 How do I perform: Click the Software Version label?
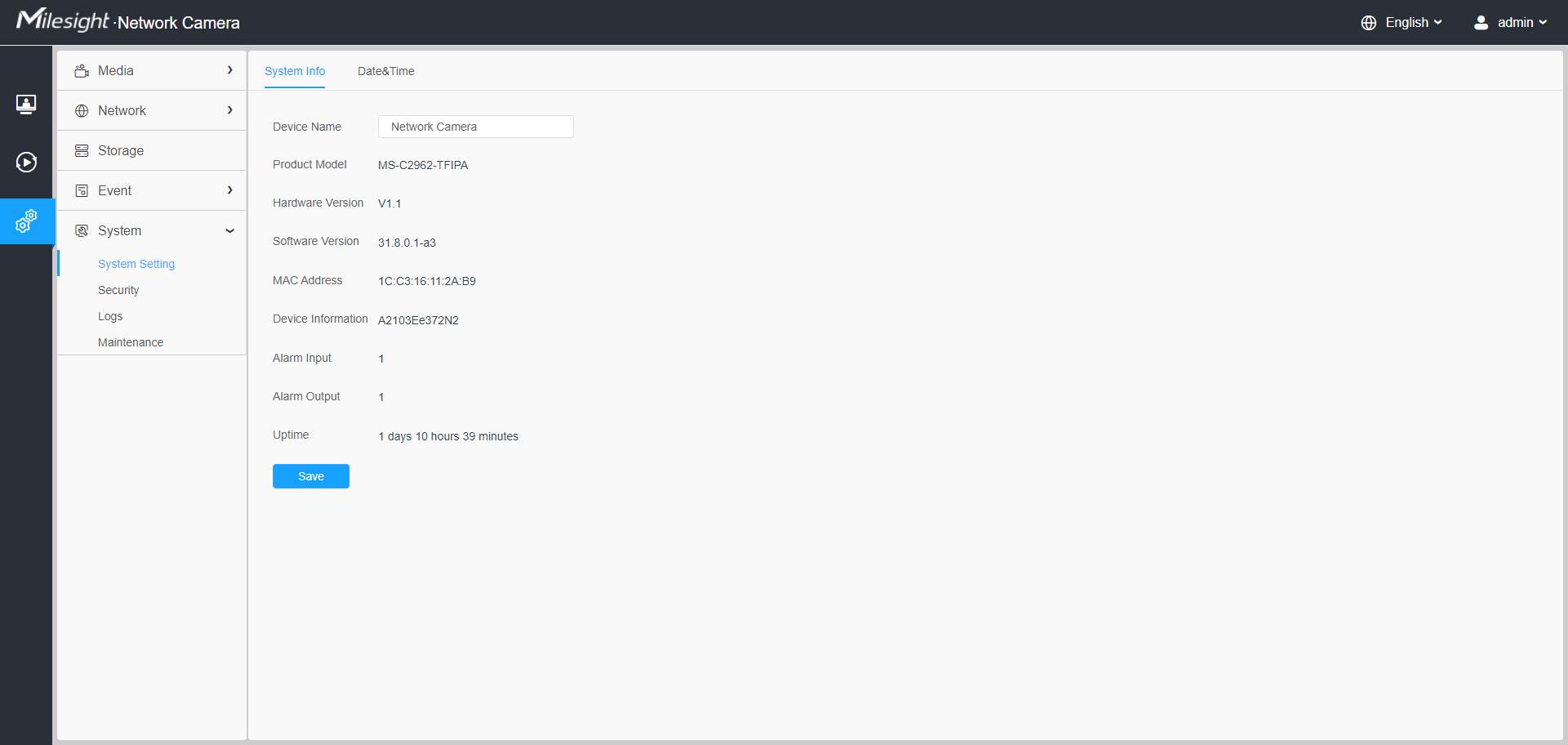[316, 241]
